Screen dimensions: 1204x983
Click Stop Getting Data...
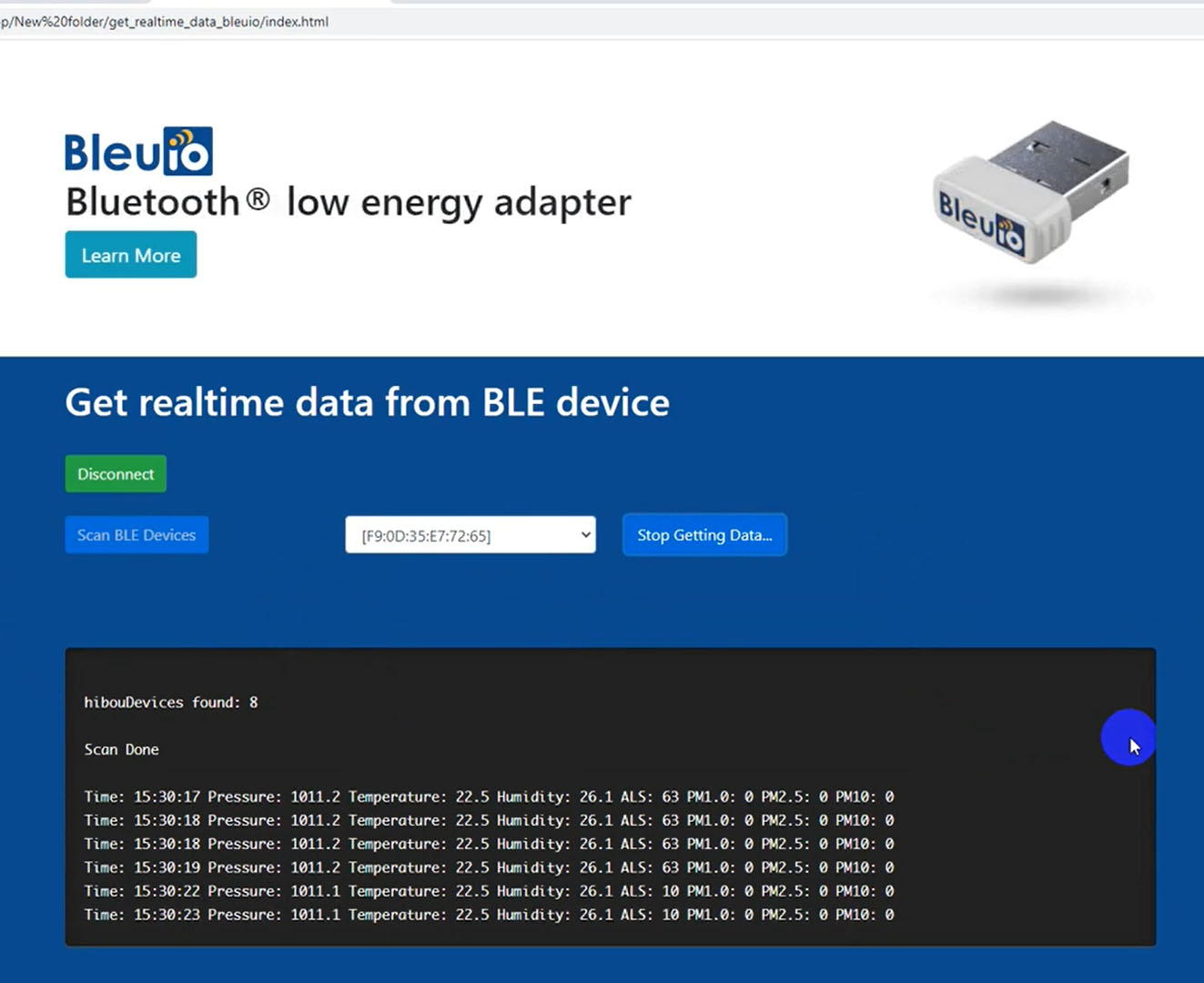[703, 534]
